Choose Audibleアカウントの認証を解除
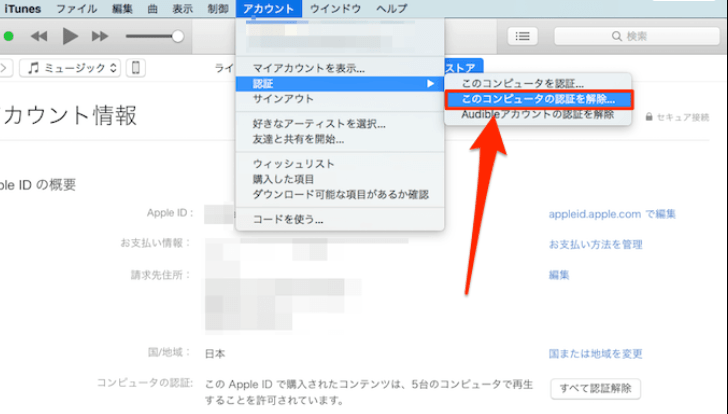 coord(538,115)
